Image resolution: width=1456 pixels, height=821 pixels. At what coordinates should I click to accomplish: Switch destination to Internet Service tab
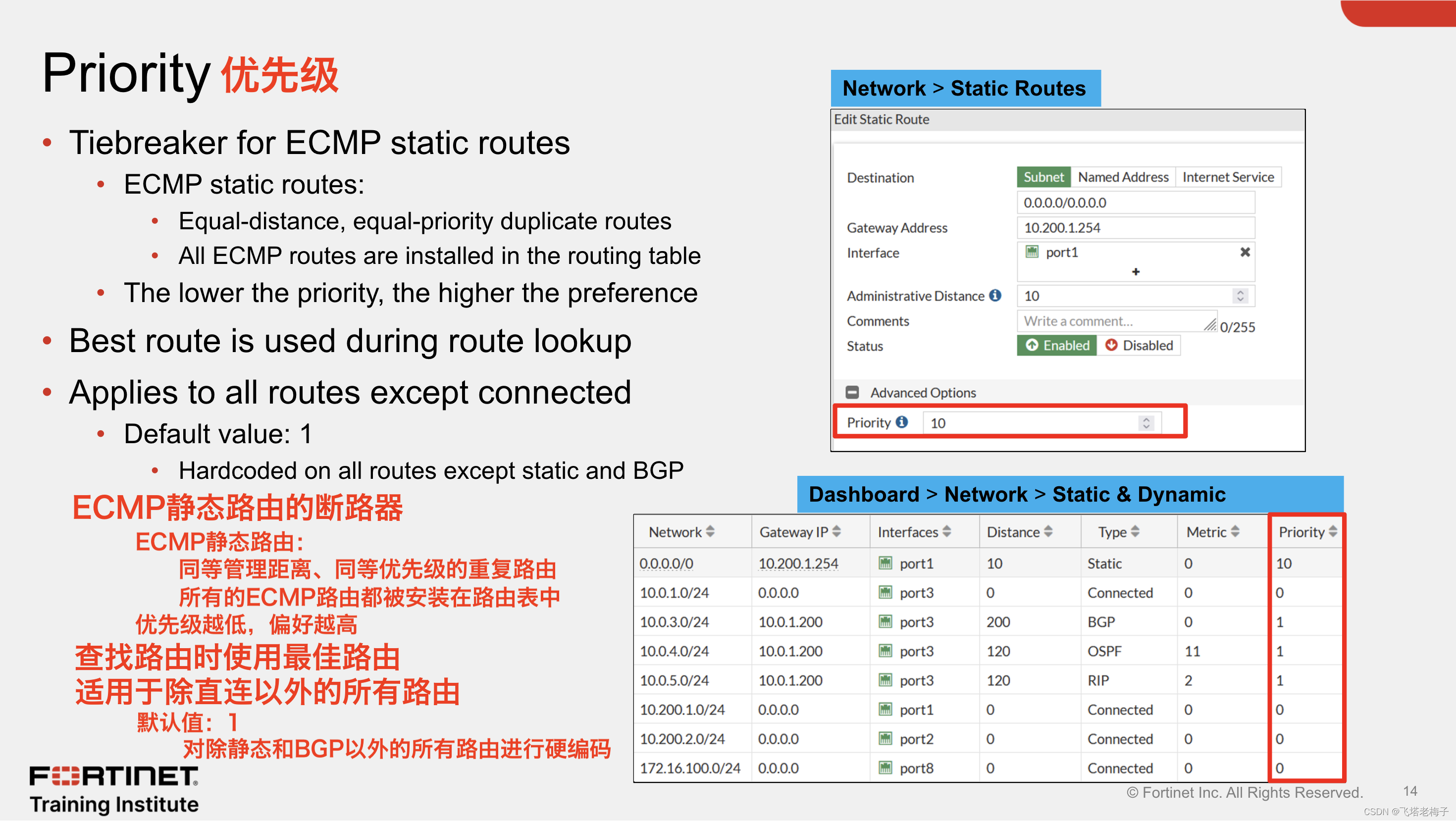pyautogui.click(x=1228, y=177)
